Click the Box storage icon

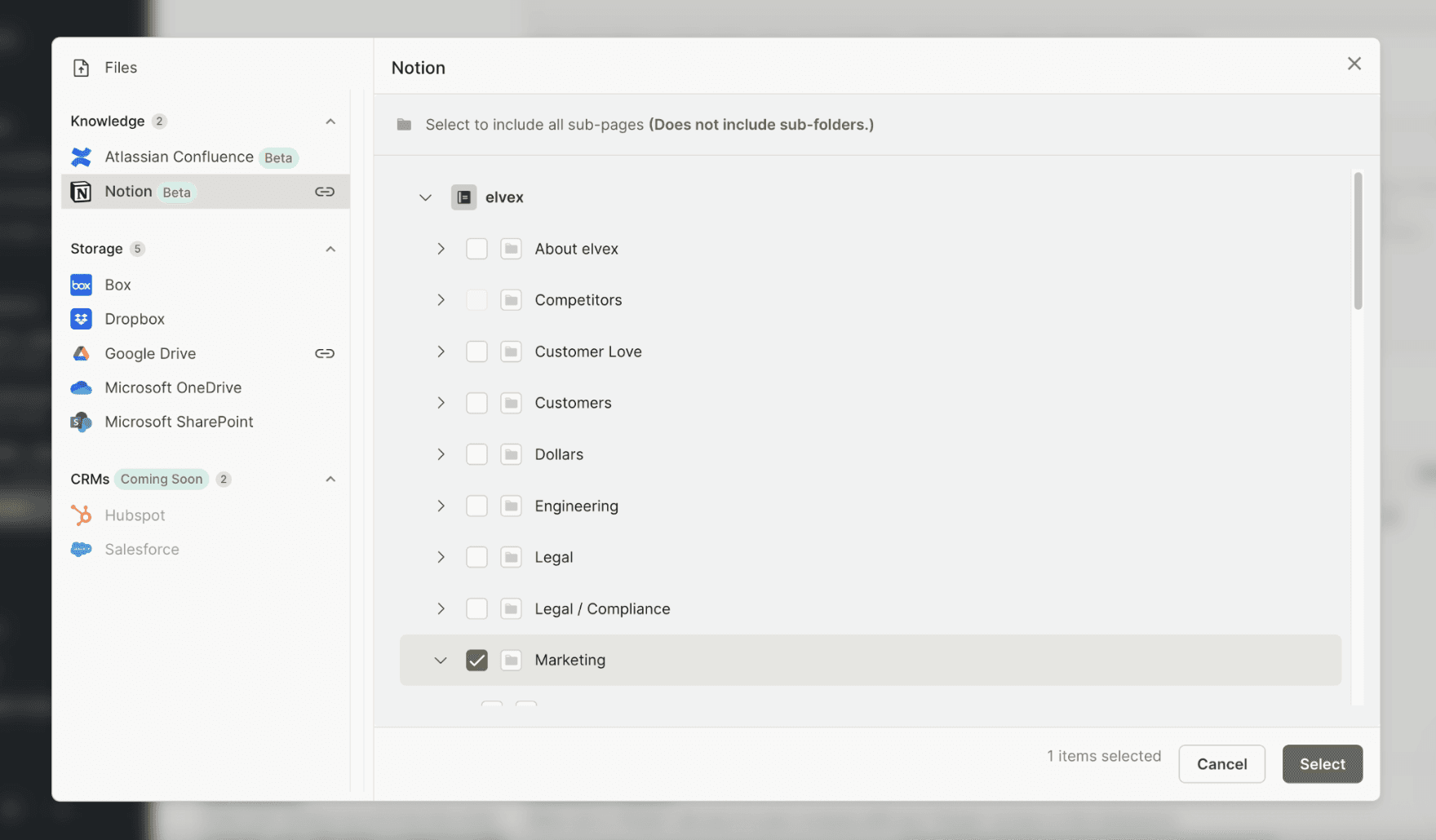click(81, 285)
